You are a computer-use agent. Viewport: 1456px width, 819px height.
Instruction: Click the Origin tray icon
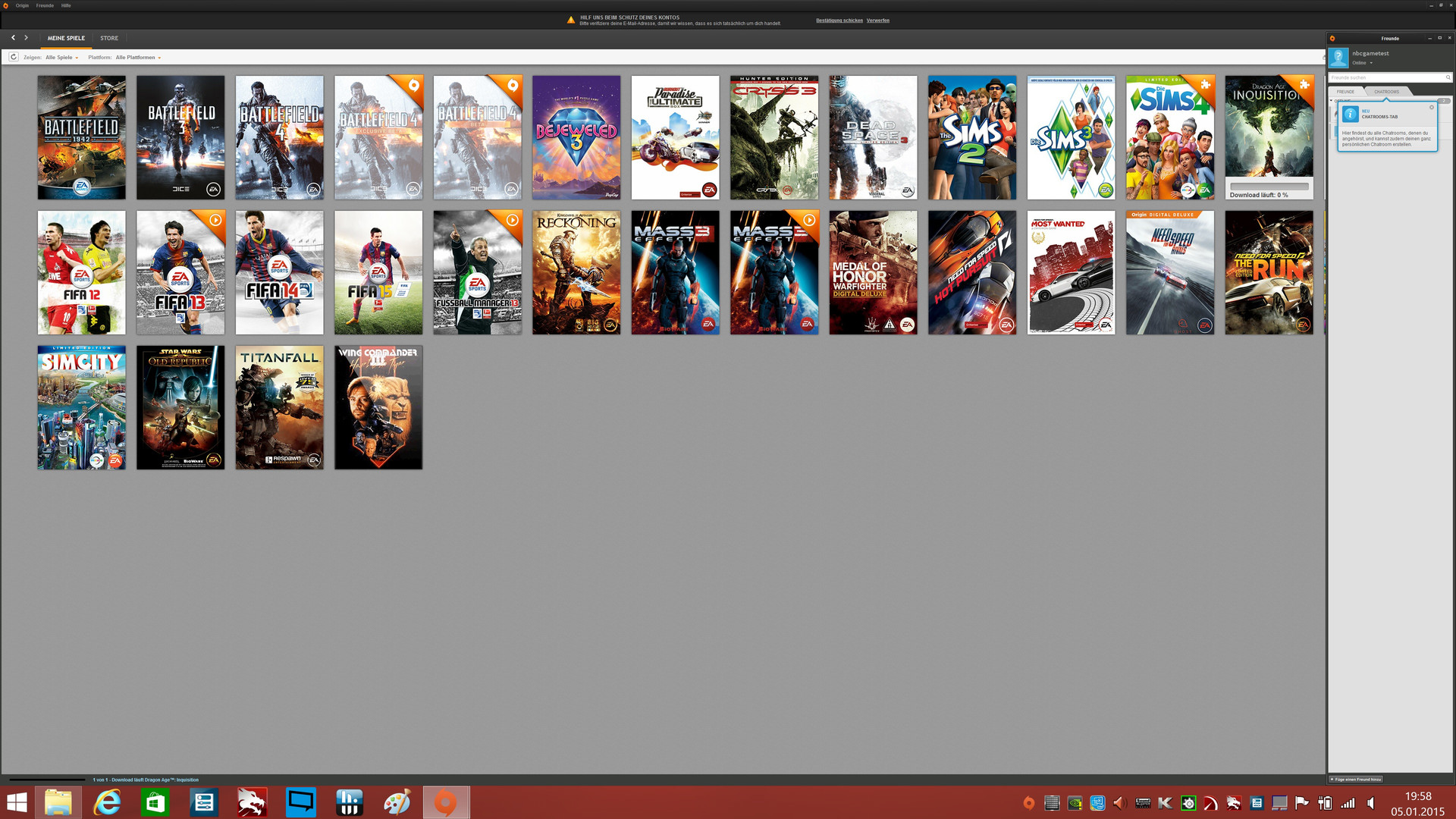[1028, 802]
